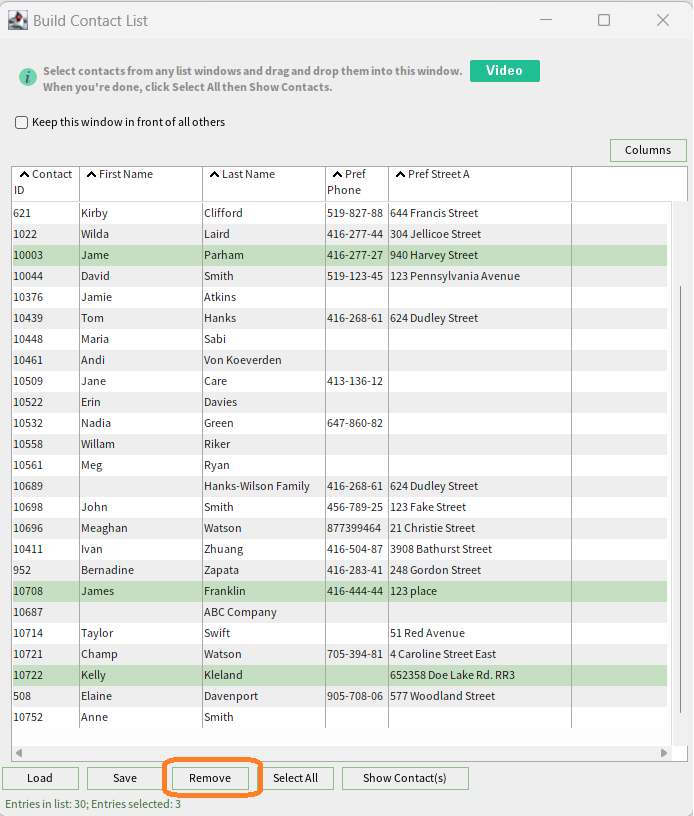Click 3908 Bathurst Street address cell
The image size is (694, 816).
click(x=480, y=549)
